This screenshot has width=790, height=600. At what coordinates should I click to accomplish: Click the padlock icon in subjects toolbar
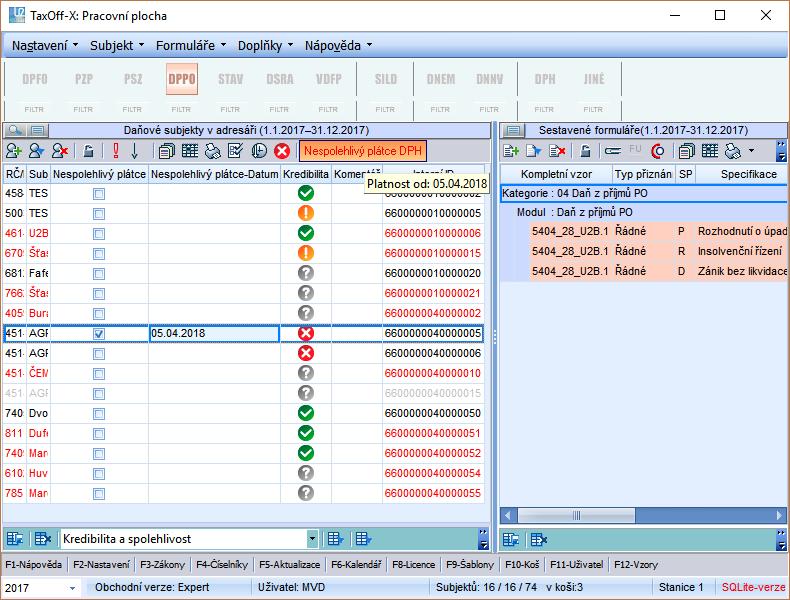(x=88, y=151)
